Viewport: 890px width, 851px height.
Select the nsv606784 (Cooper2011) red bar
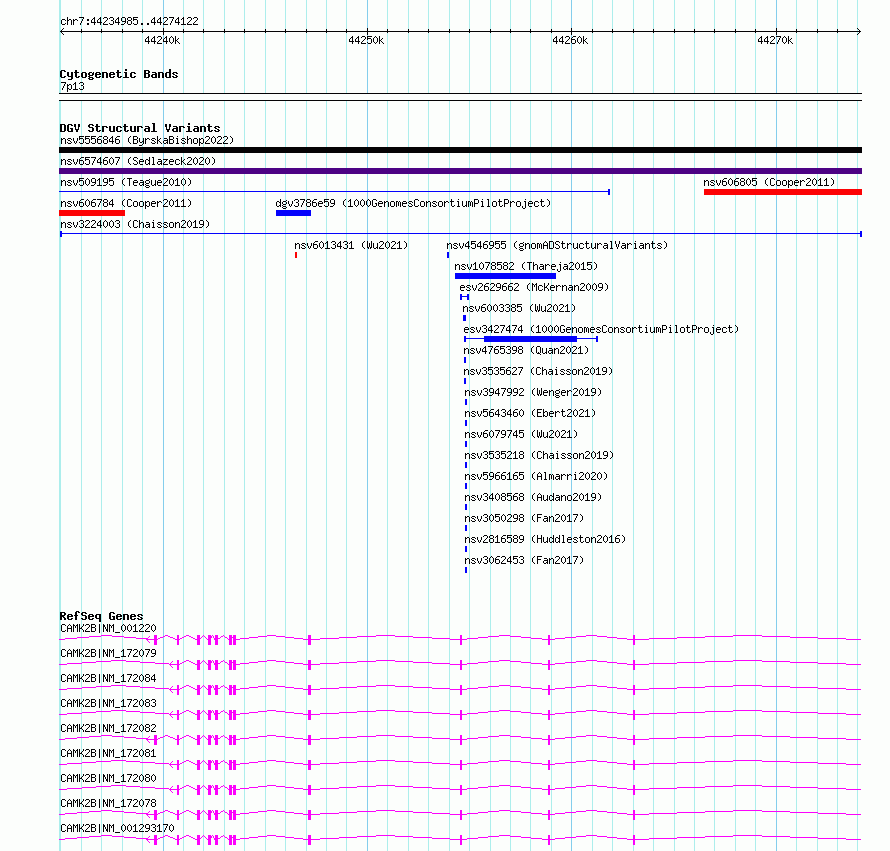(92, 213)
